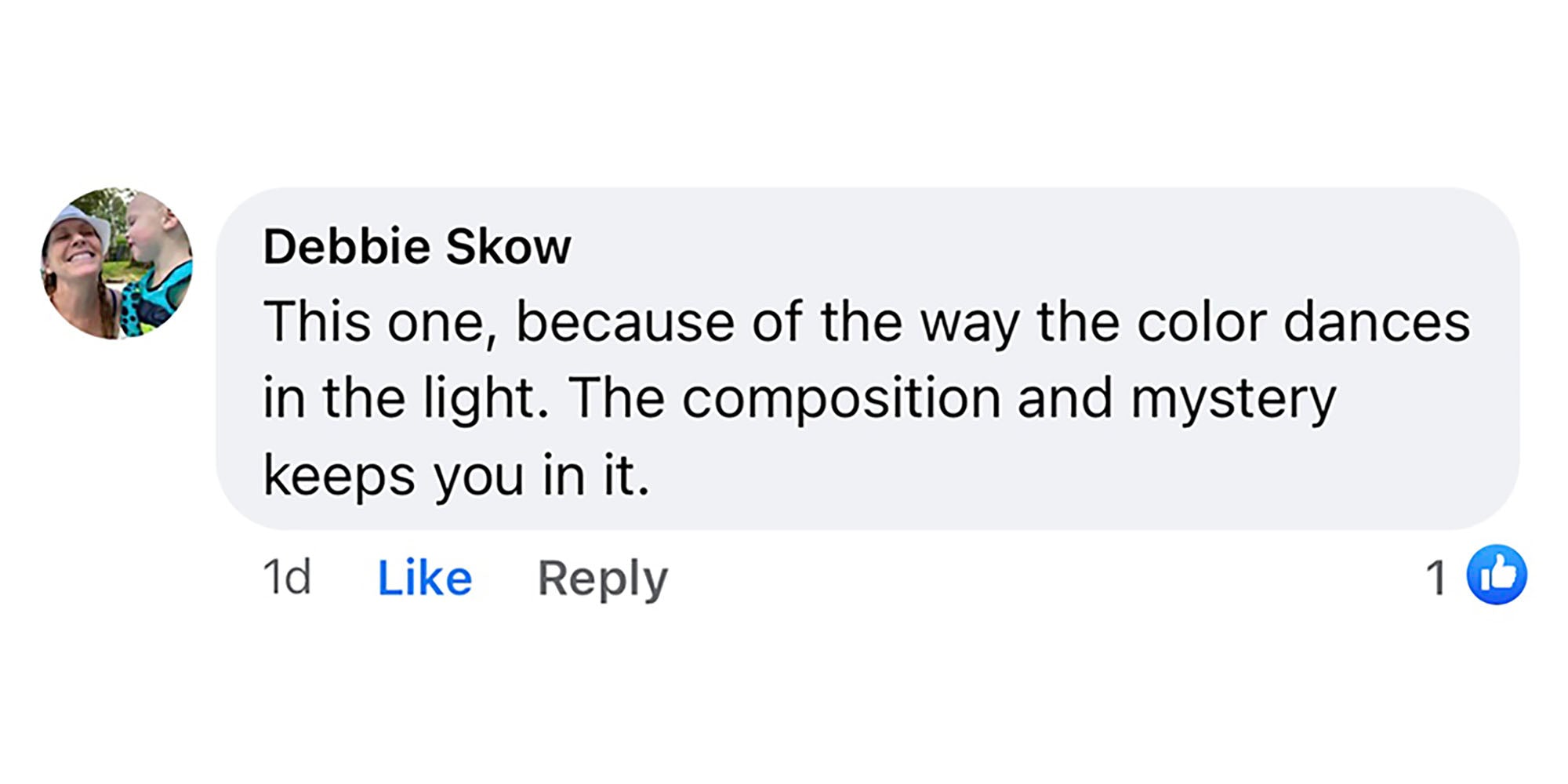
Task: Like Debbie Skow's comment
Action: [x=425, y=579]
